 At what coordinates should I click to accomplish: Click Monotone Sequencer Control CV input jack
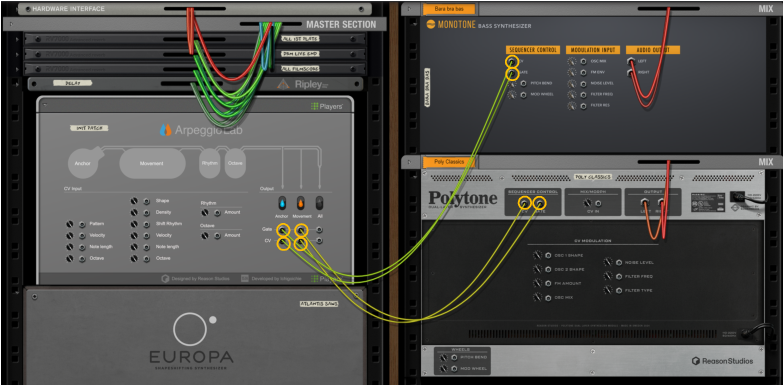pos(512,62)
